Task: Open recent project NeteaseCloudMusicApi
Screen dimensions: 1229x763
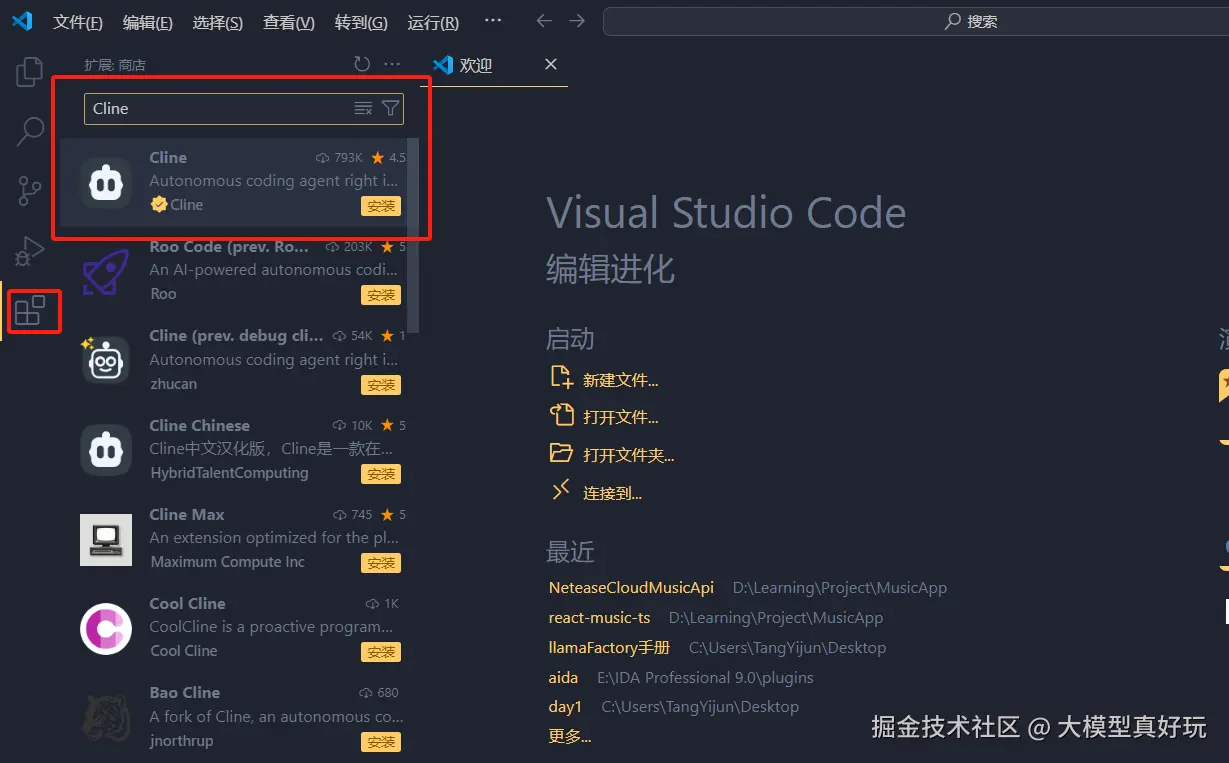Action: [631, 588]
